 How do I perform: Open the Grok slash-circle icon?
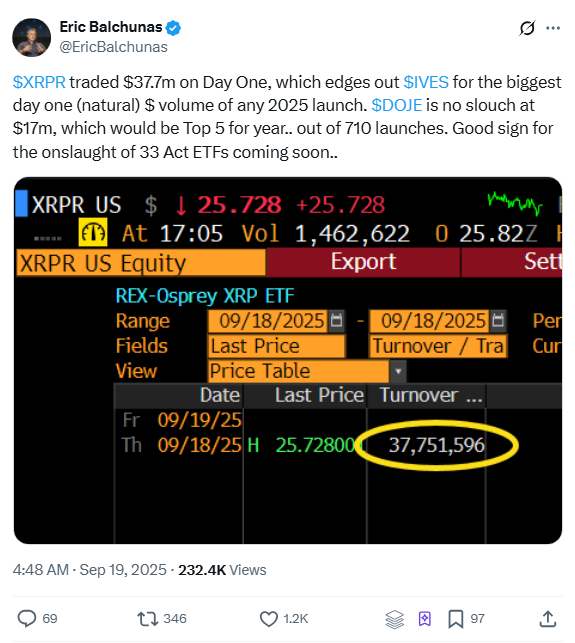(x=527, y=28)
